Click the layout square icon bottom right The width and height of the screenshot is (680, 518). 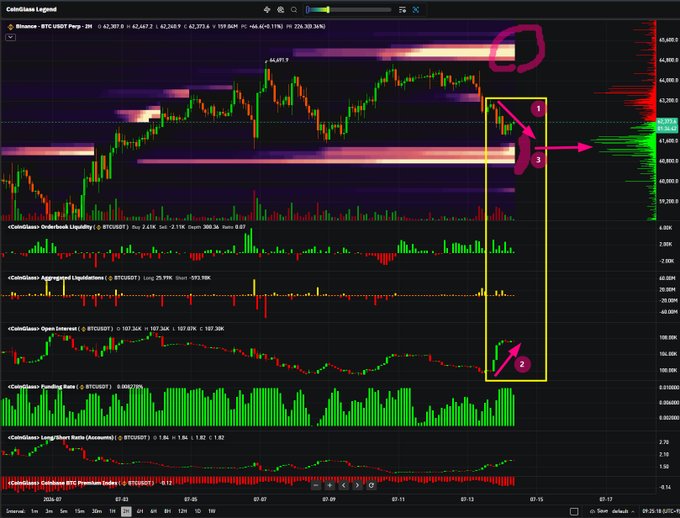pos(574,511)
